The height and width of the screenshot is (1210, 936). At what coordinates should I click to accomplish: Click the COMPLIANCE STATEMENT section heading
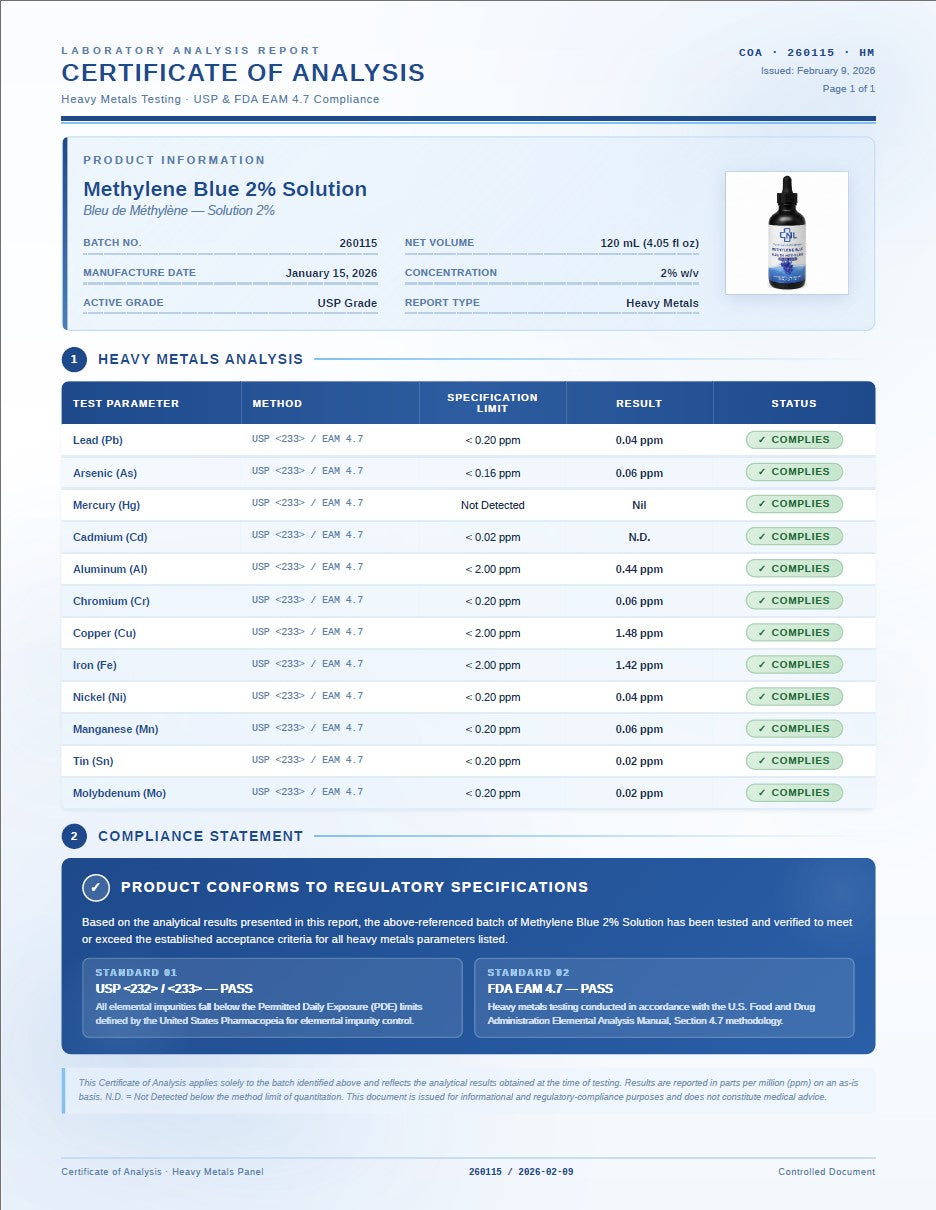[x=200, y=836]
